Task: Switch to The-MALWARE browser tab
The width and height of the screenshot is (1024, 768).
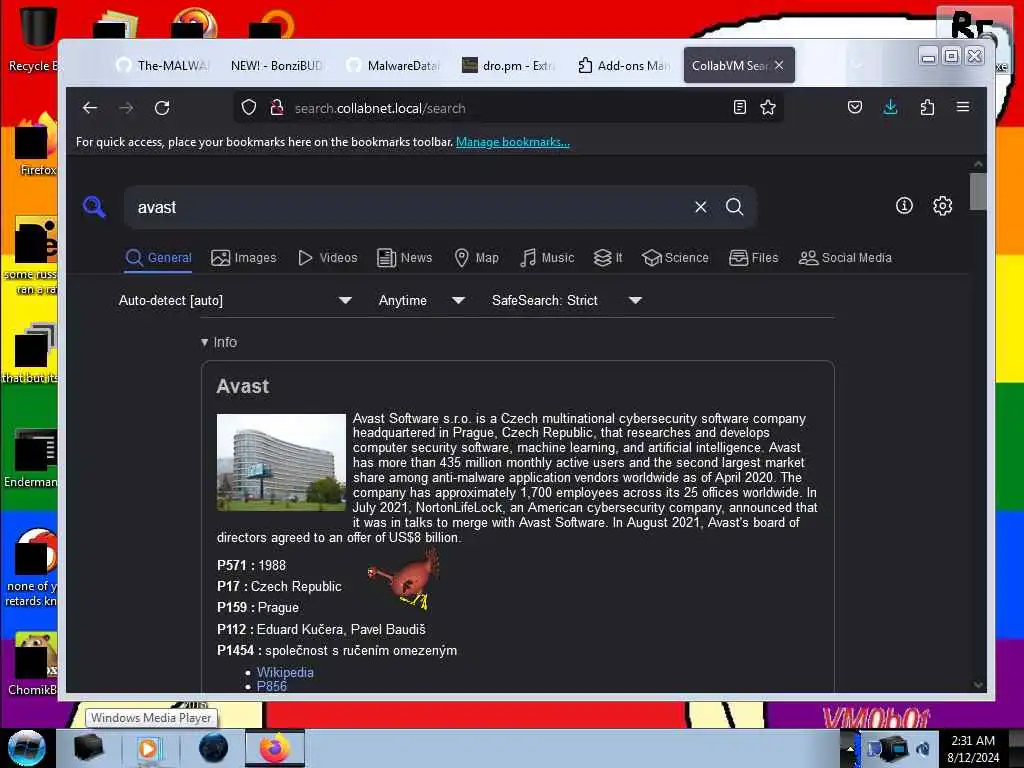Action: click(x=162, y=65)
